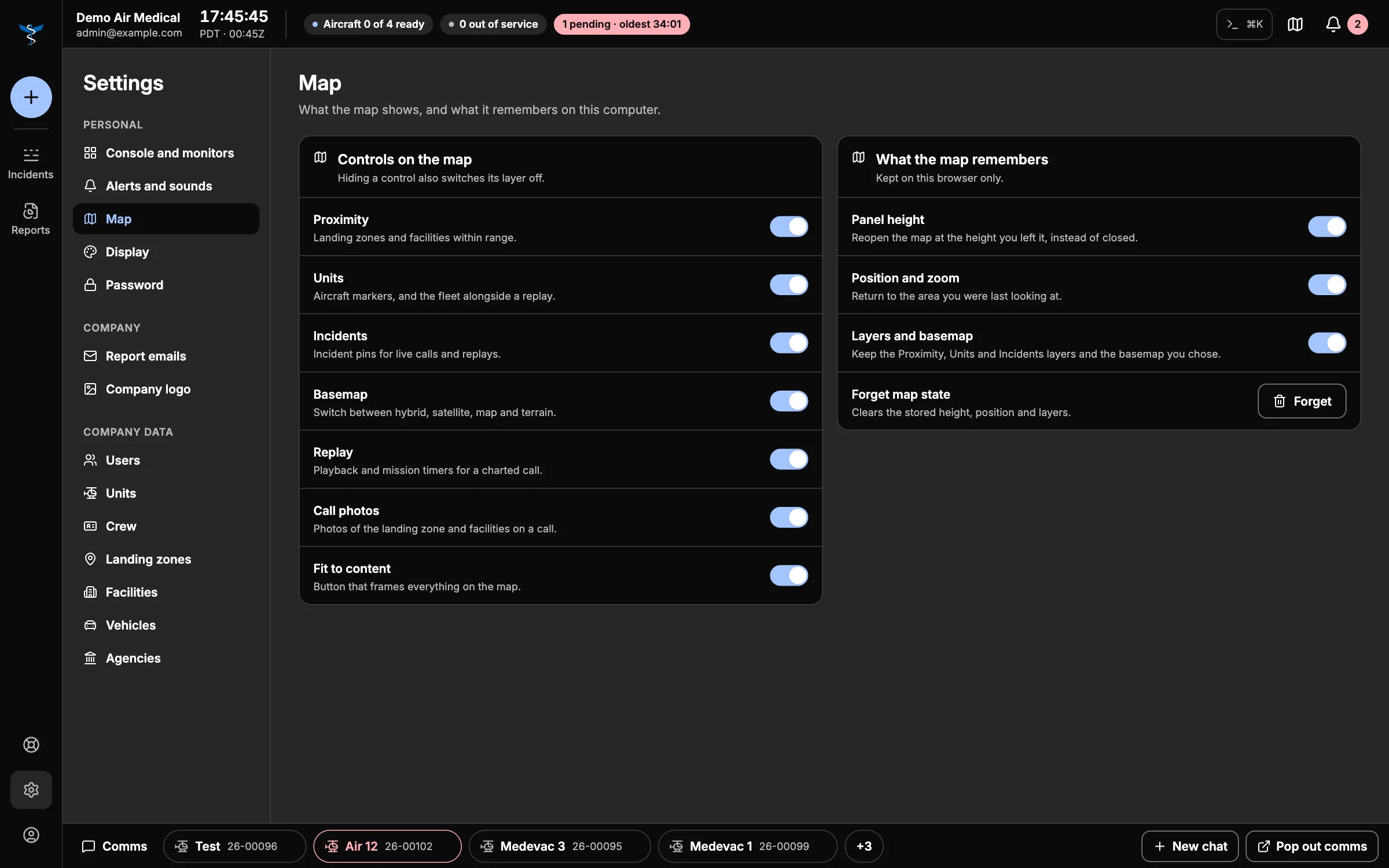
Task: Open the command palette ⌘K button
Action: click(1244, 24)
